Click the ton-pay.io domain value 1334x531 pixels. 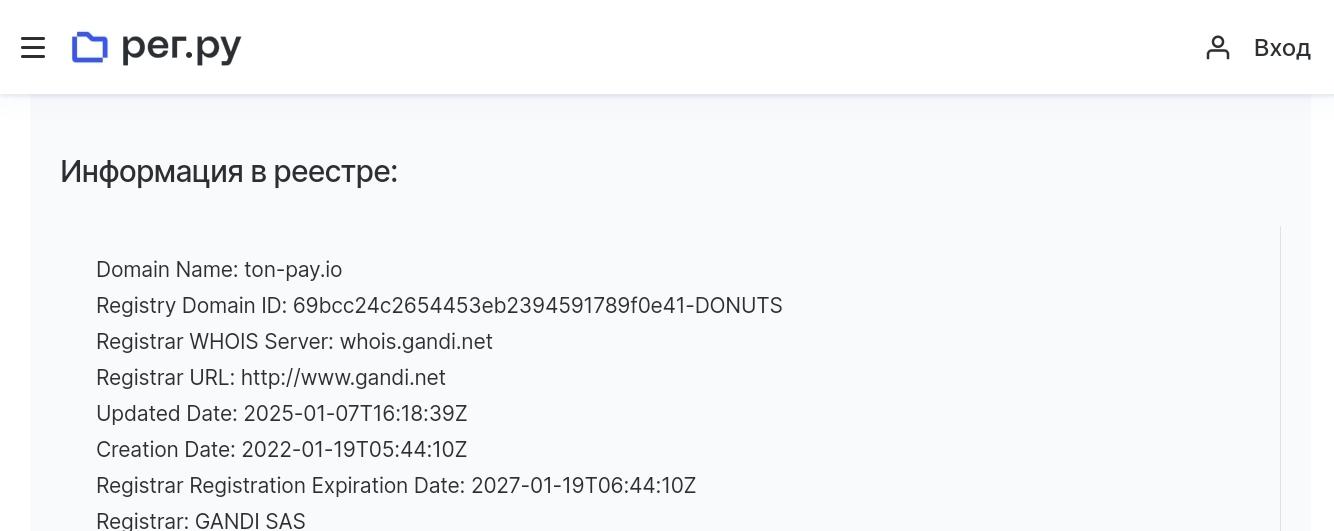[x=293, y=270]
